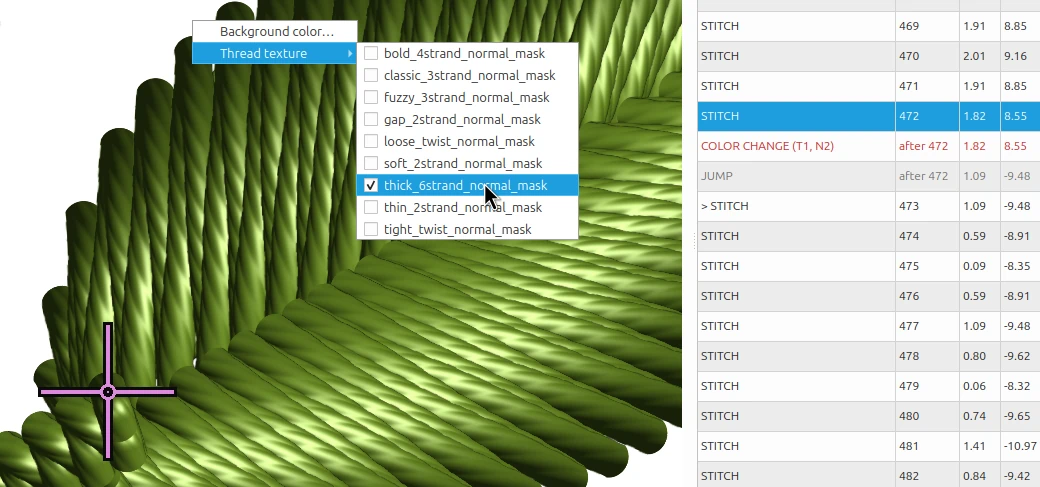Screen dimensions: 1040x487
Task: Click the 9.16 value in row 470
Action: (x=1015, y=56)
